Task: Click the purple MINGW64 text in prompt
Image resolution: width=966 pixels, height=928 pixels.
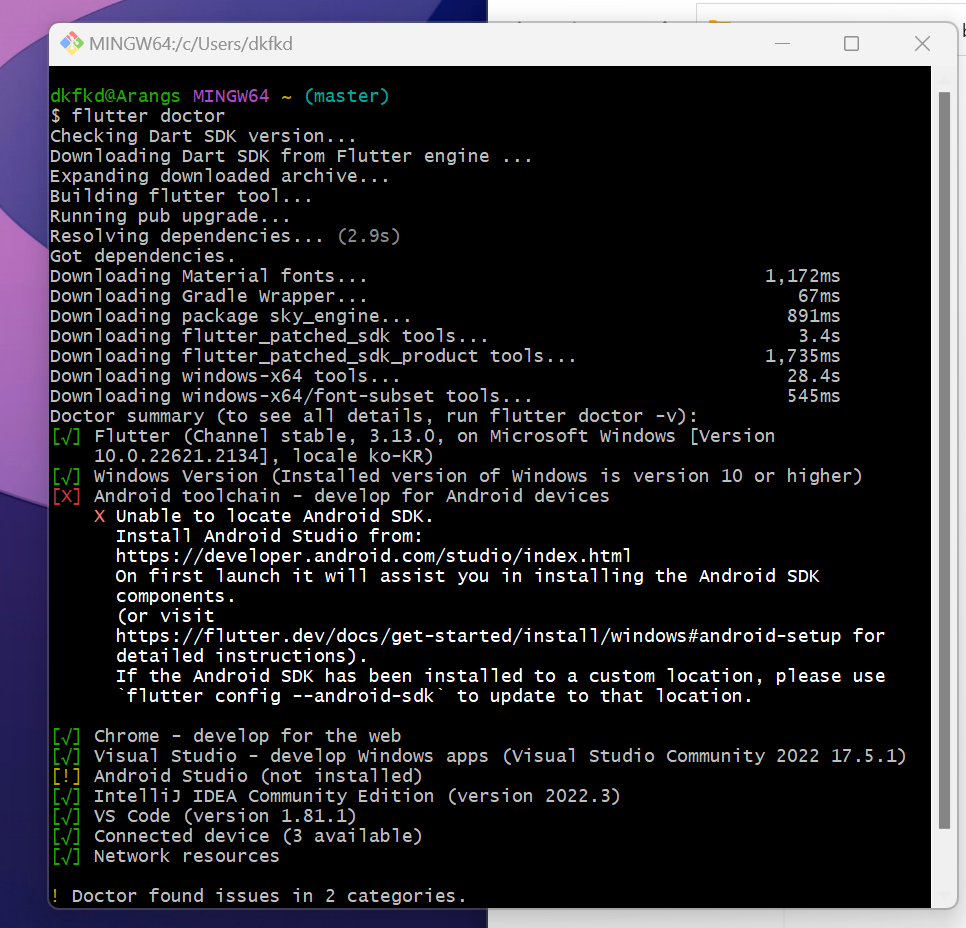Action: coord(231,96)
